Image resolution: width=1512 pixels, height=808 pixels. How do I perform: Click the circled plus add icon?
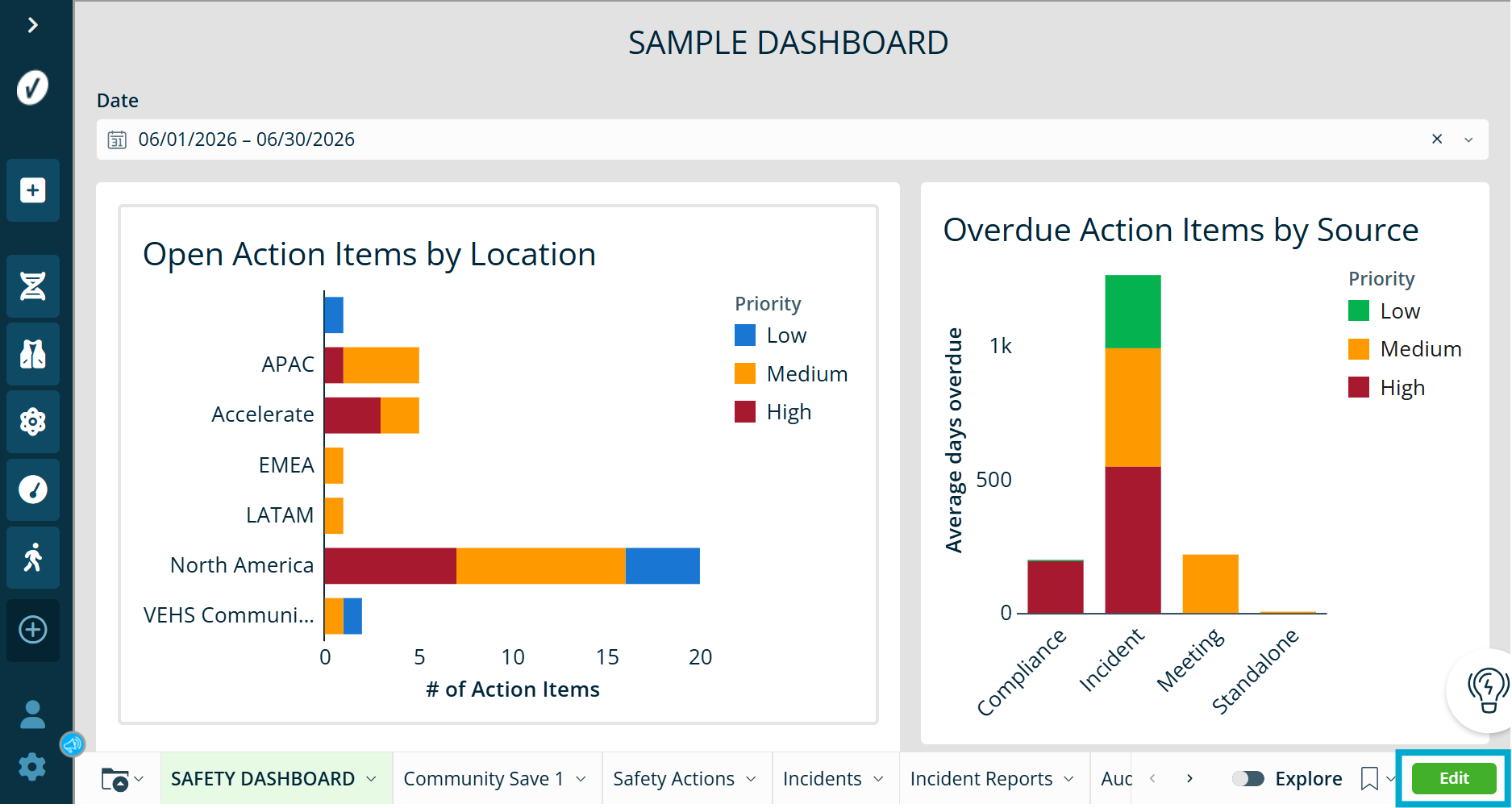click(x=33, y=630)
